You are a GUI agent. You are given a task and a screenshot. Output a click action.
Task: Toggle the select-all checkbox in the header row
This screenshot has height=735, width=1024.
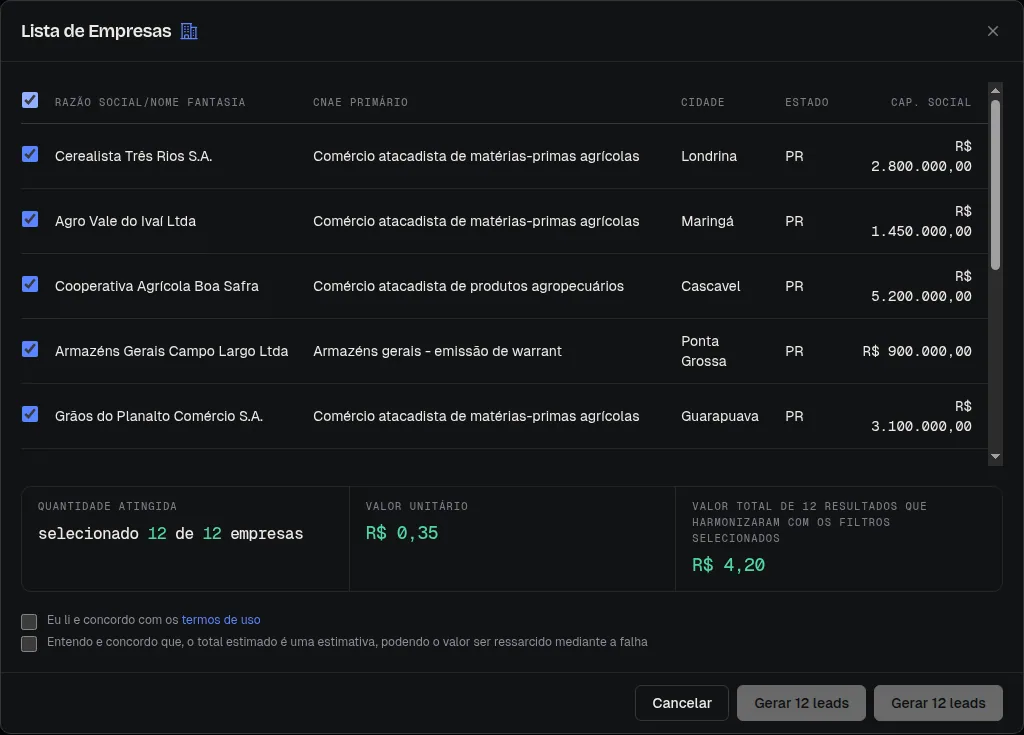click(29, 100)
